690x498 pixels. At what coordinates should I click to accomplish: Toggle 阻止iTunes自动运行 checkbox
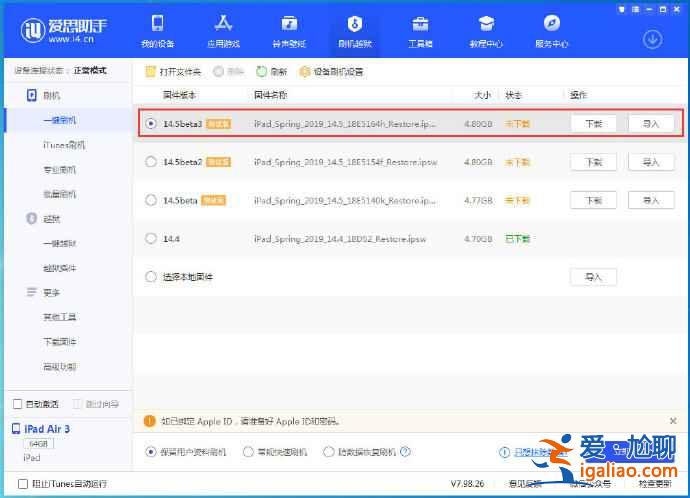tap(22, 483)
